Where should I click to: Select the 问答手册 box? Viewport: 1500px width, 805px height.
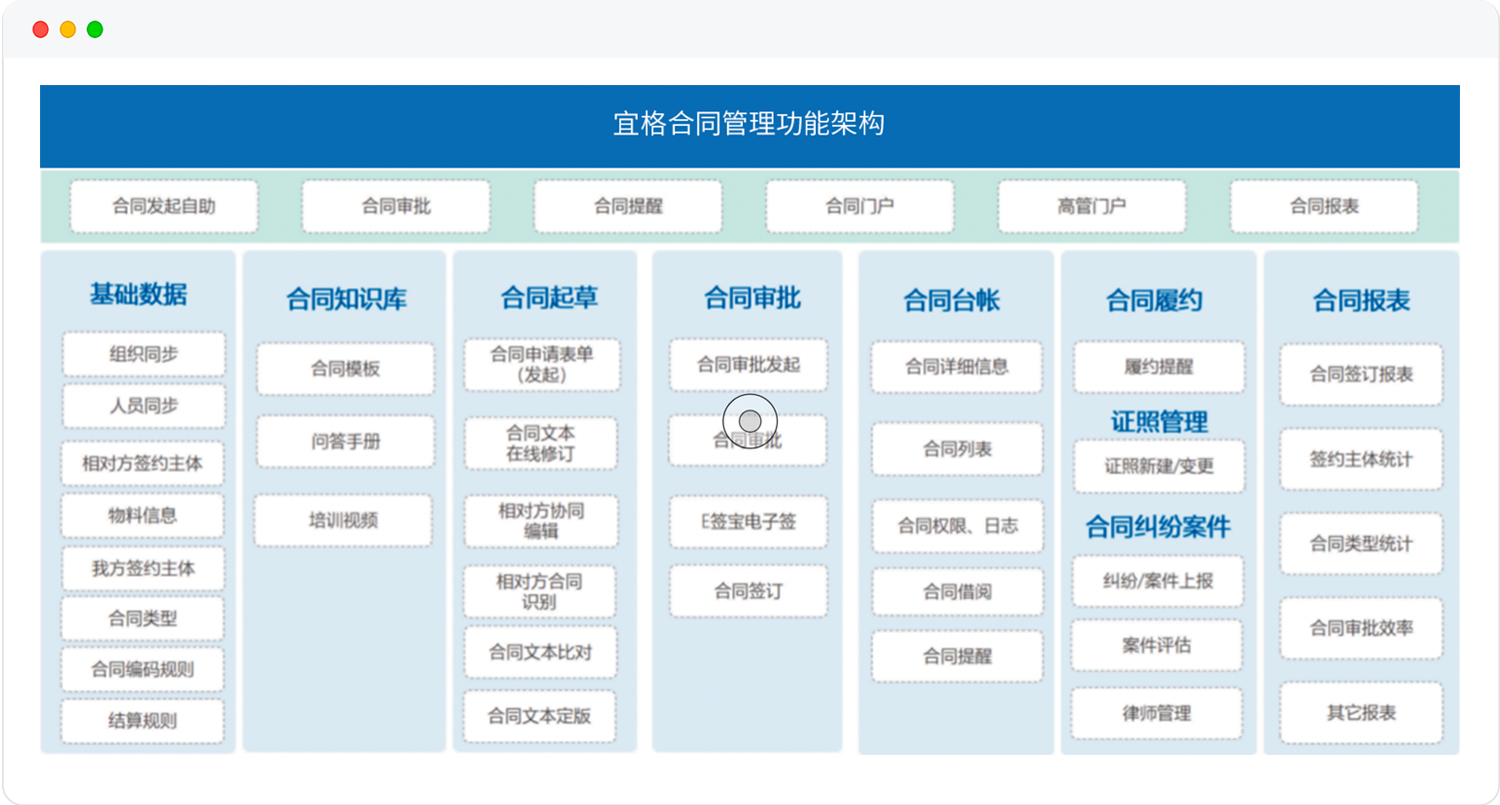(346, 442)
